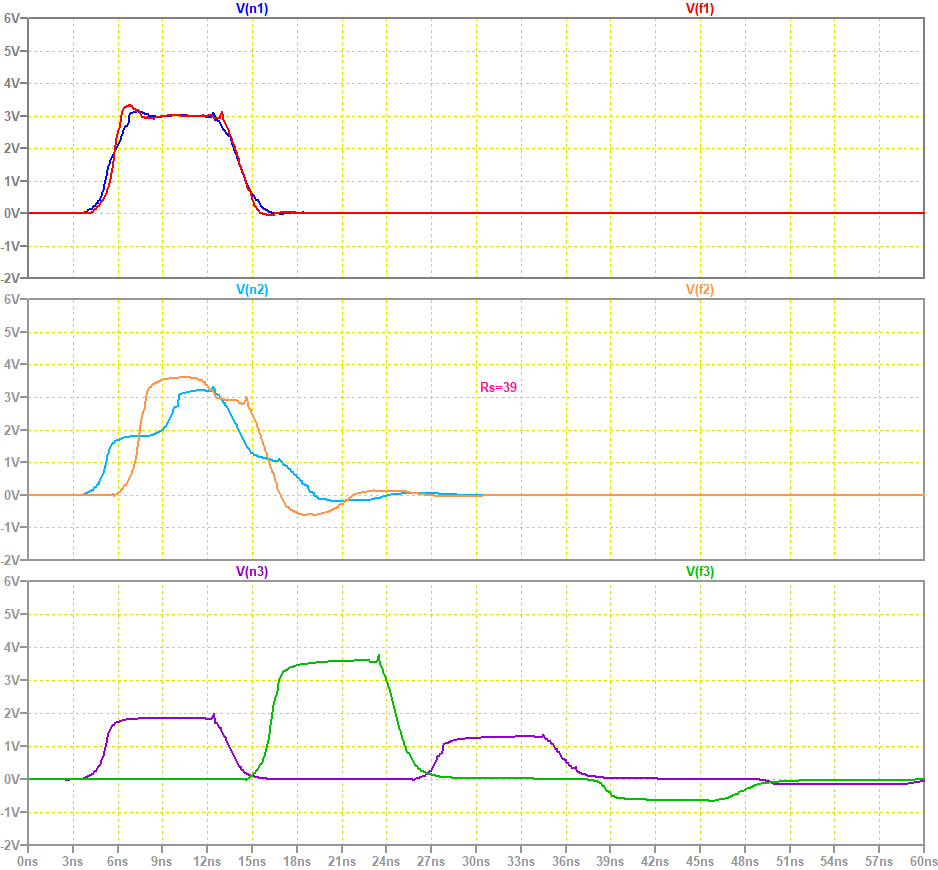The width and height of the screenshot is (938, 870).
Task: Click the -2V label in top pane
Action: click(x=12, y=277)
